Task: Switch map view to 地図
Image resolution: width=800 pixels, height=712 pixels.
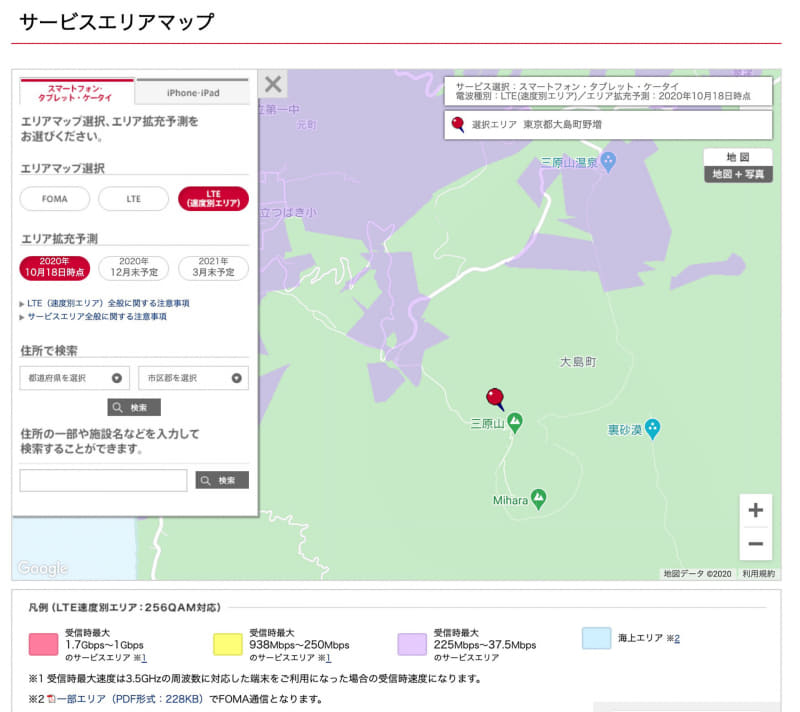Action: click(x=738, y=157)
